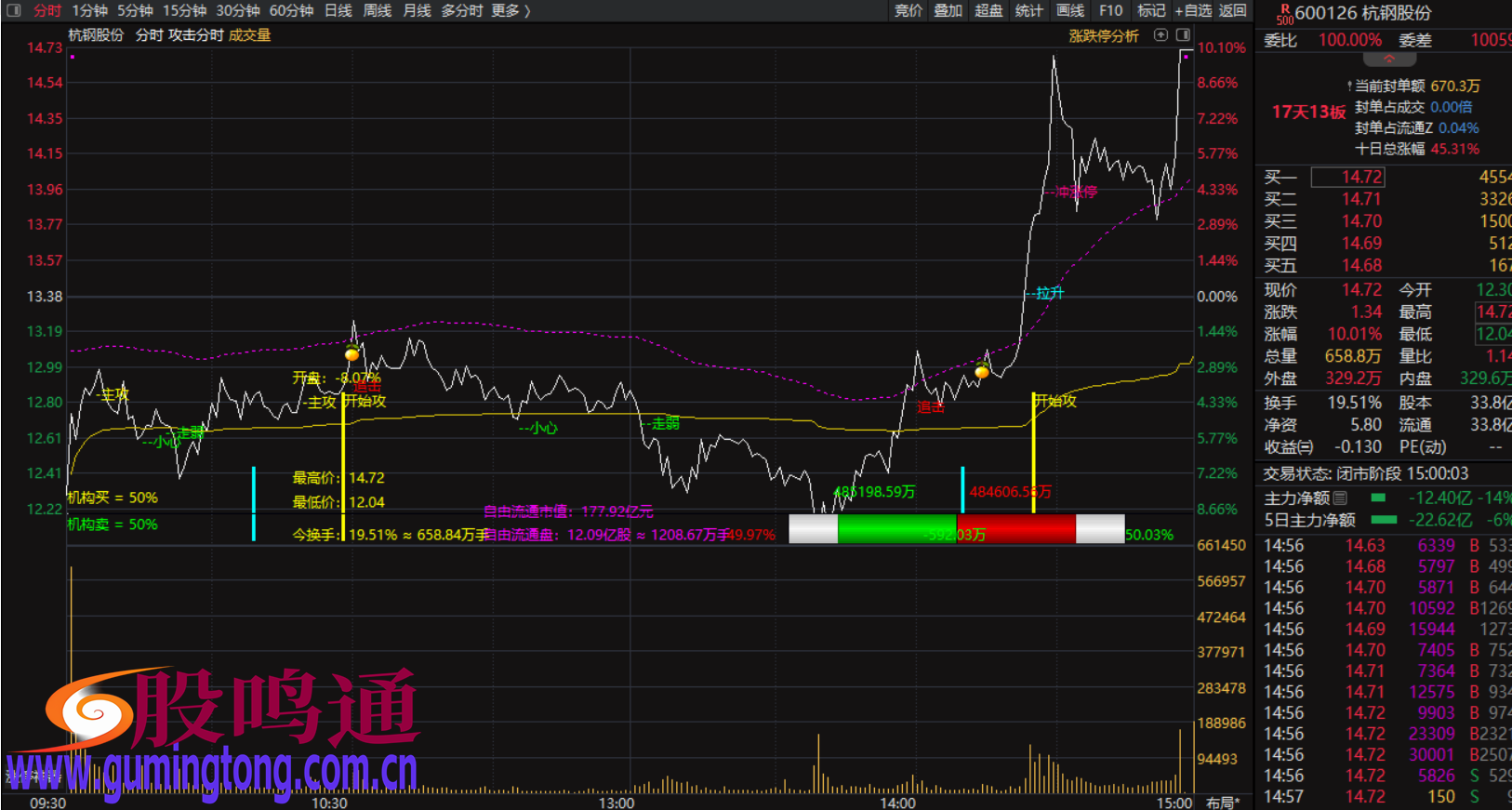Click the orange marker before the 14:00 rally

[x=982, y=372]
